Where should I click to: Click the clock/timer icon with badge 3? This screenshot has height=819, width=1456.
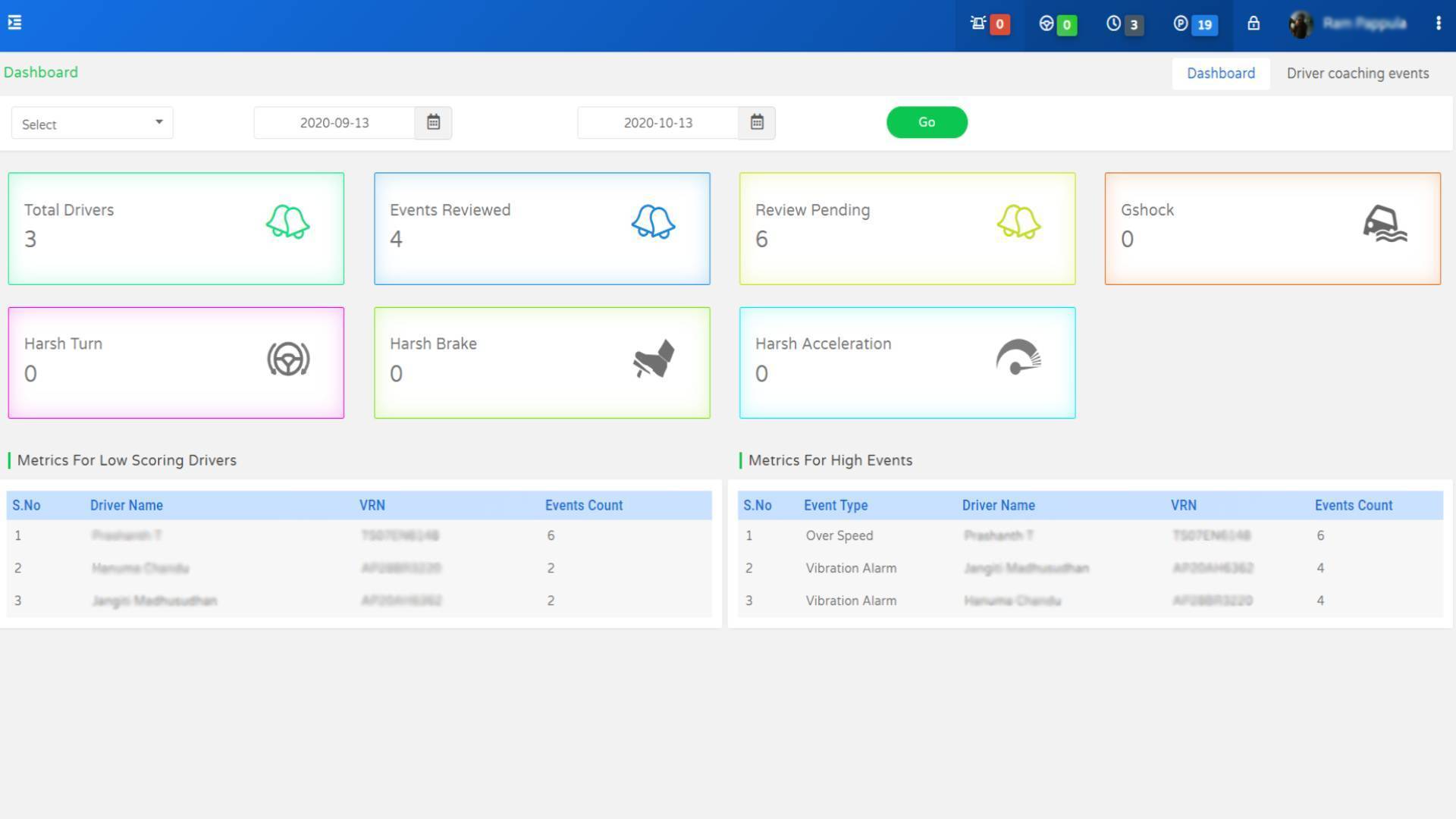[x=1113, y=22]
